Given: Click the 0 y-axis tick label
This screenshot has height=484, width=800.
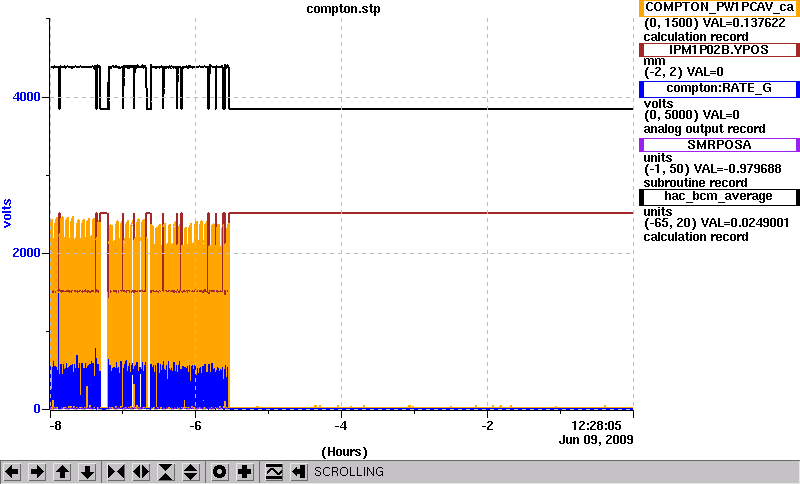Looking at the screenshot, I should pyautogui.click(x=37, y=409).
